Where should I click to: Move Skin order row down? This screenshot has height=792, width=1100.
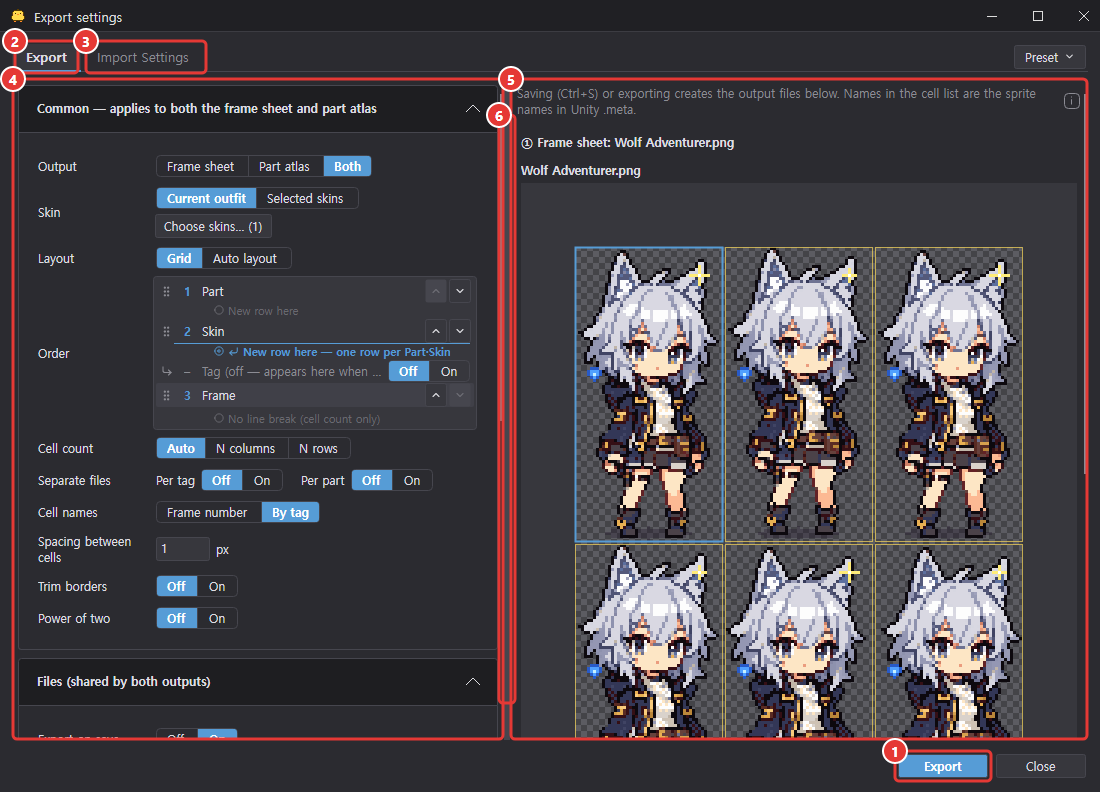point(460,330)
